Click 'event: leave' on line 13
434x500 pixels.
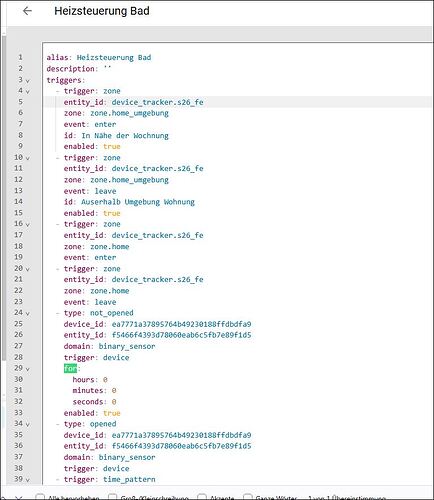click(x=90, y=191)
